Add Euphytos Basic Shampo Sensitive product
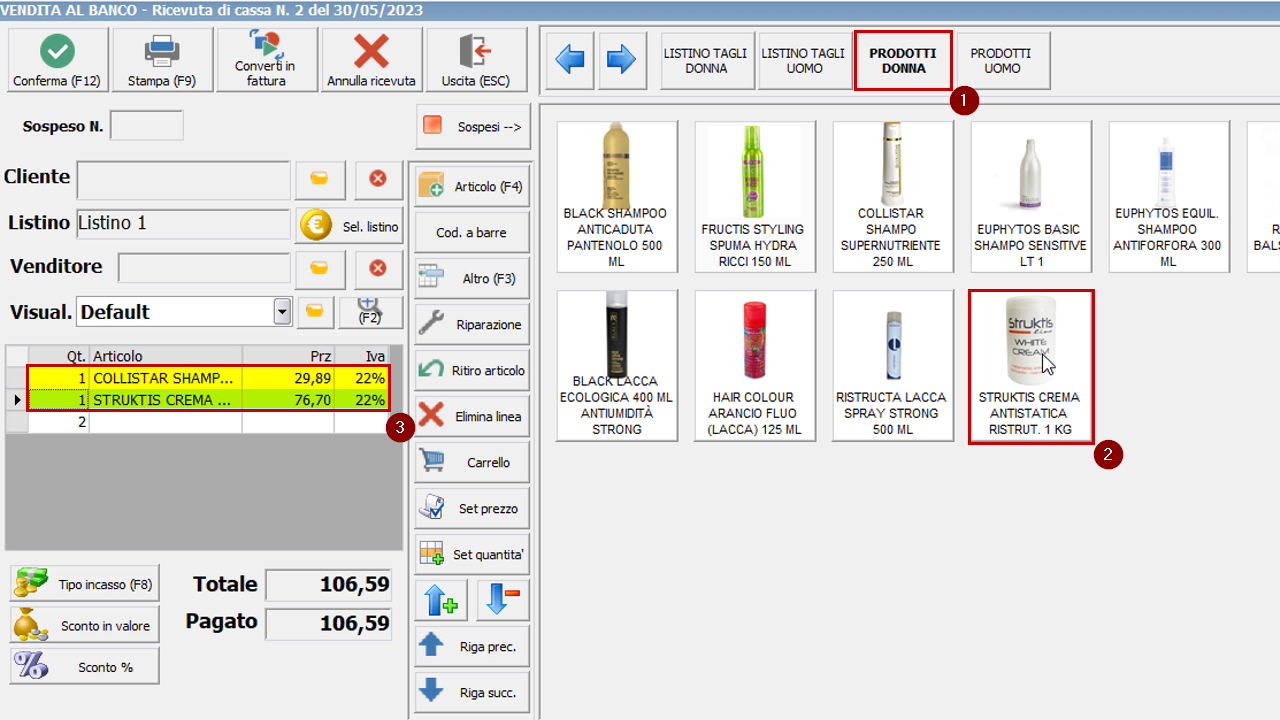1280x720 pixels. [1031, 197]
